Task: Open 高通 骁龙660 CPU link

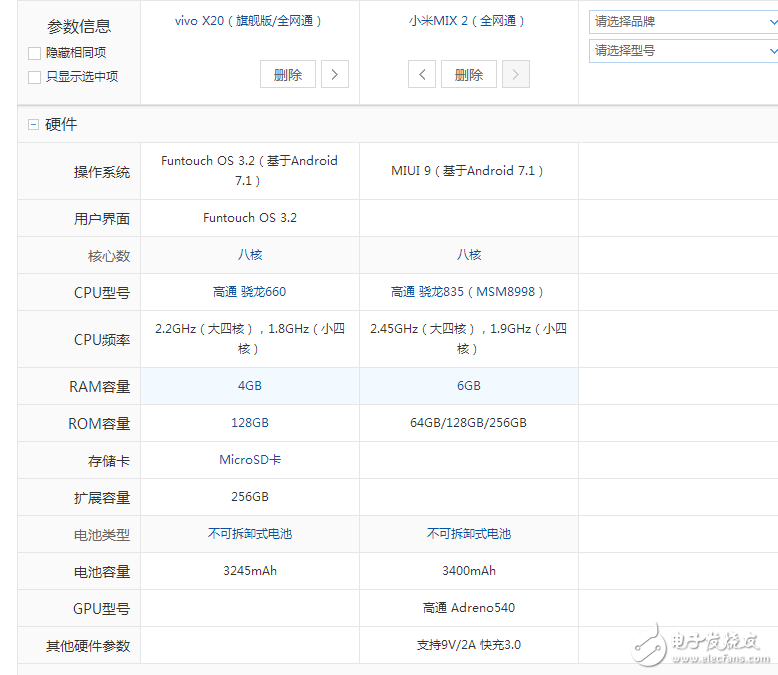Action: [250, 292]
